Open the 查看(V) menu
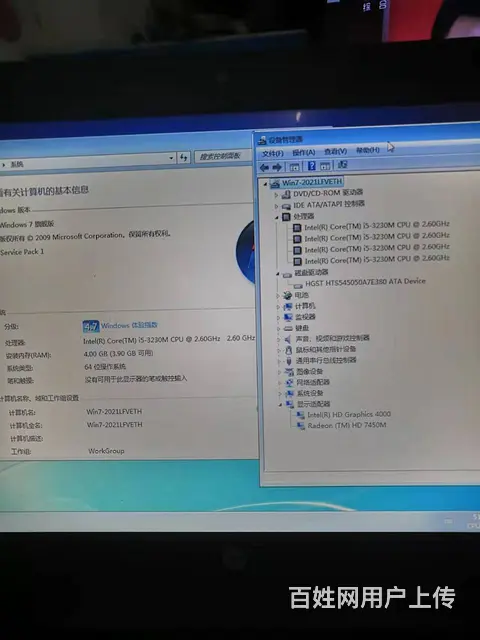Image resolution: width=480 pixels, height=640 pixels. [x=336, y=151]
